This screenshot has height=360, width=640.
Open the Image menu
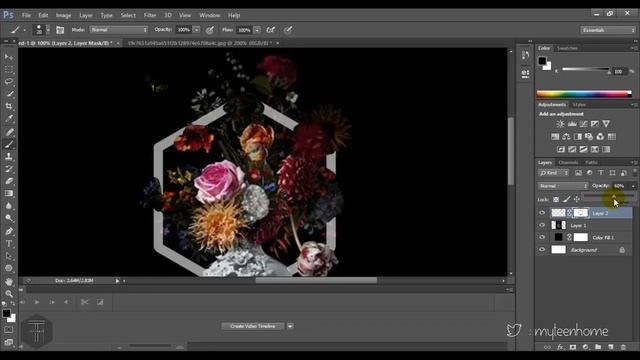(63, 15)
